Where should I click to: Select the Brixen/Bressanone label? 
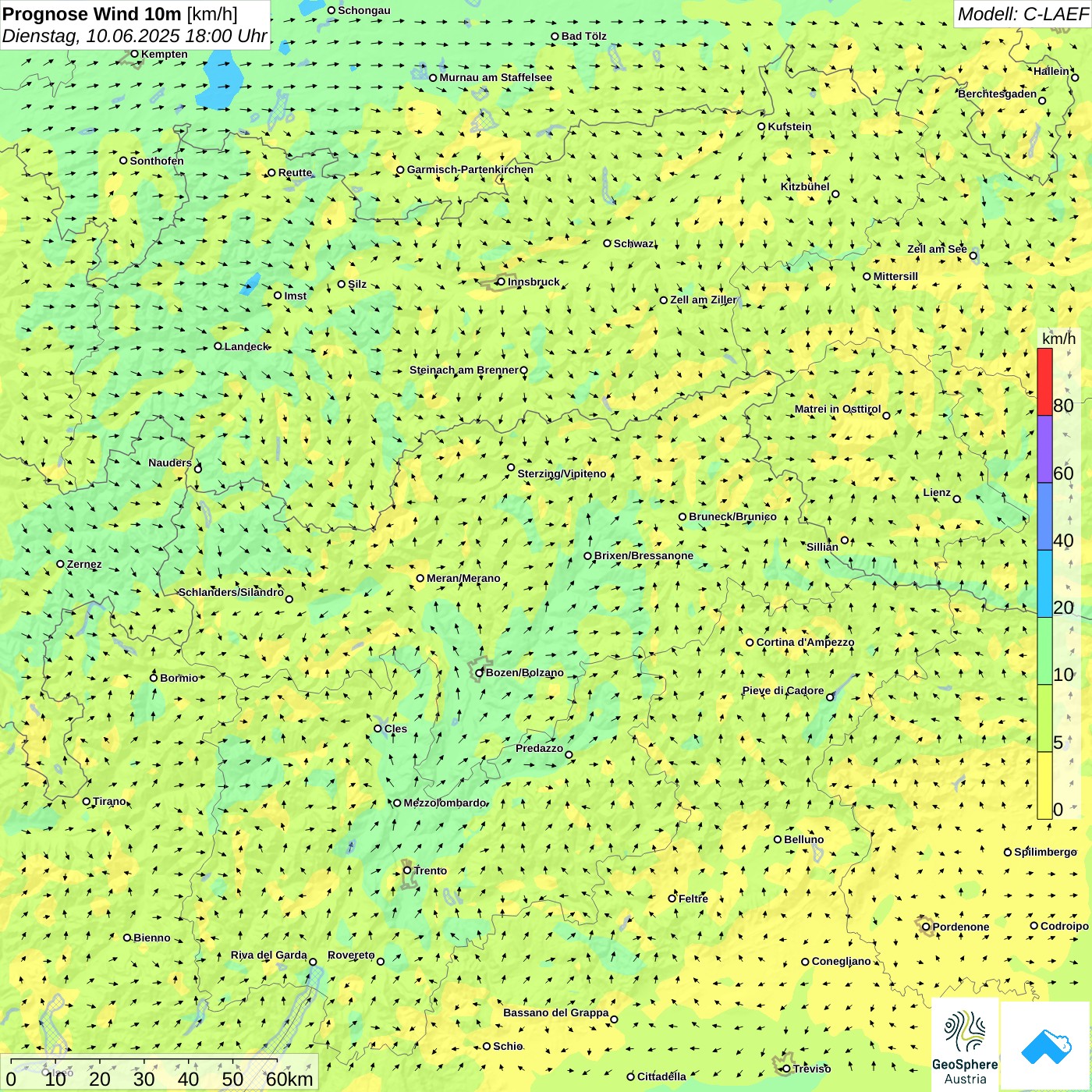click(643, 555)
